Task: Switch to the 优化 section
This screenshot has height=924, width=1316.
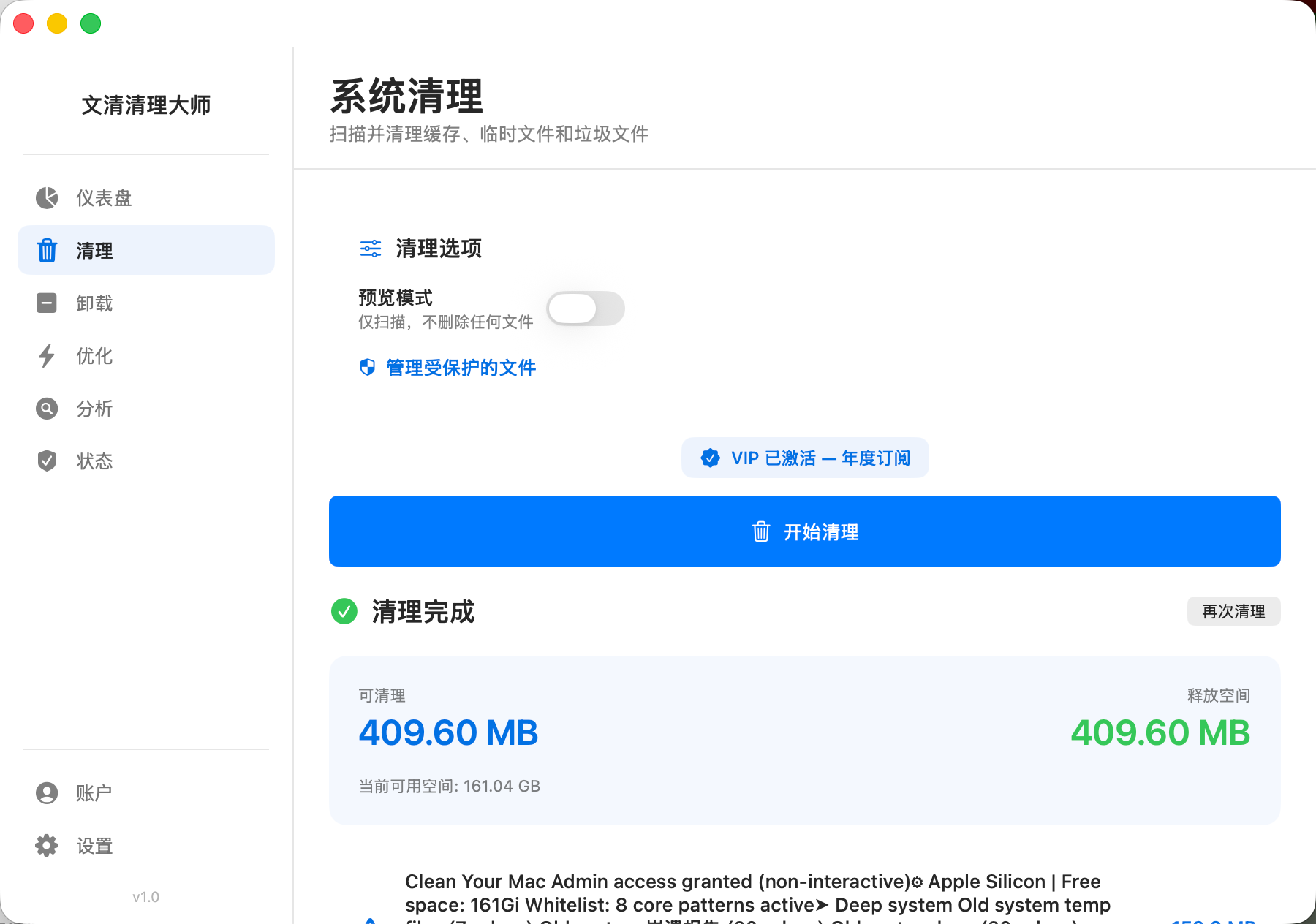Action: click(x=146, y=356)
